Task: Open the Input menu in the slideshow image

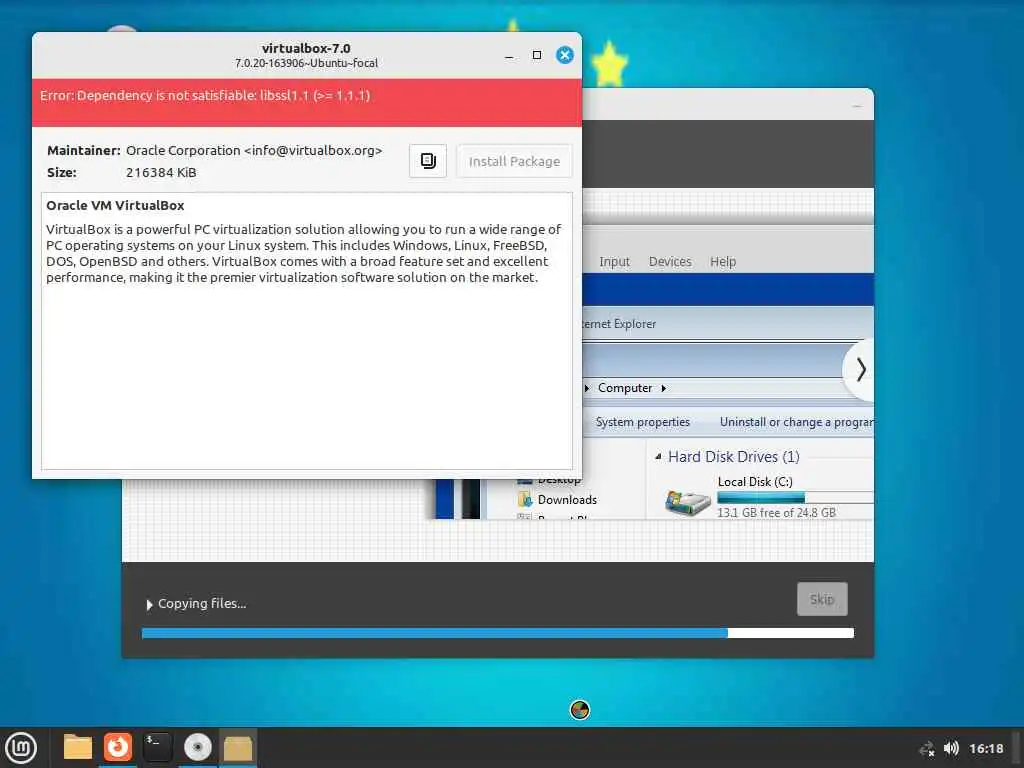Action: tap(615, 262)
